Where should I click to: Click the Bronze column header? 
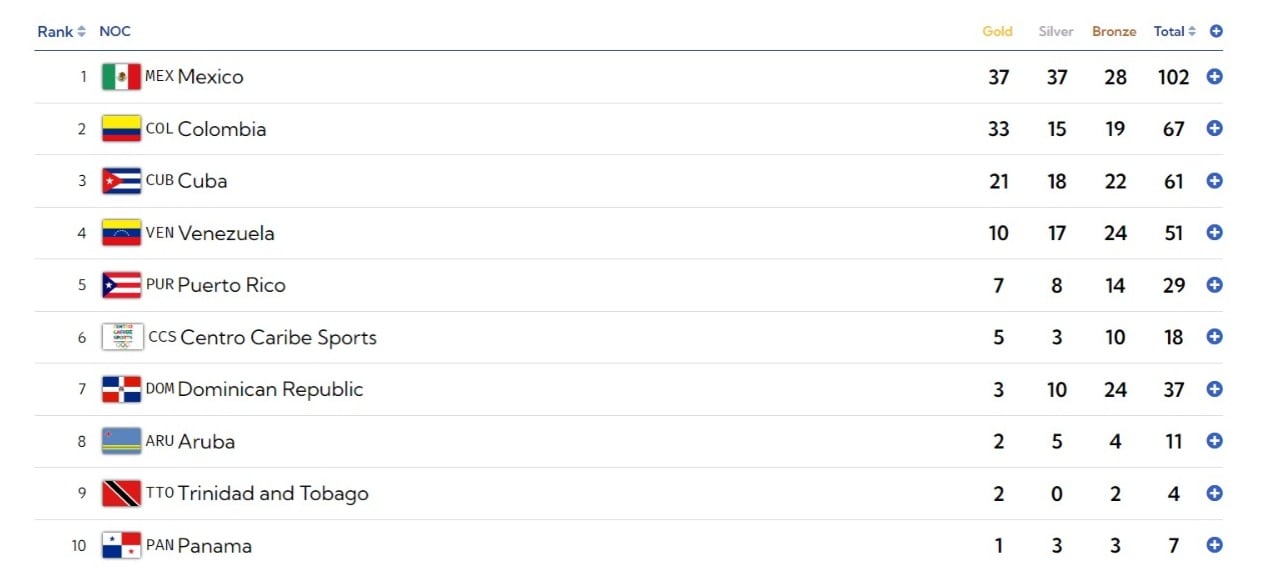[x=1114, y=31]
